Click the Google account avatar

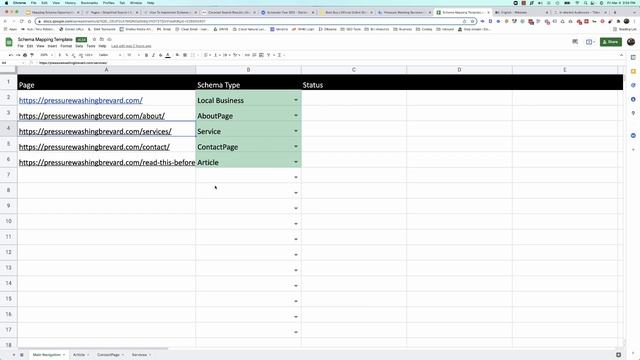[631, 42]
